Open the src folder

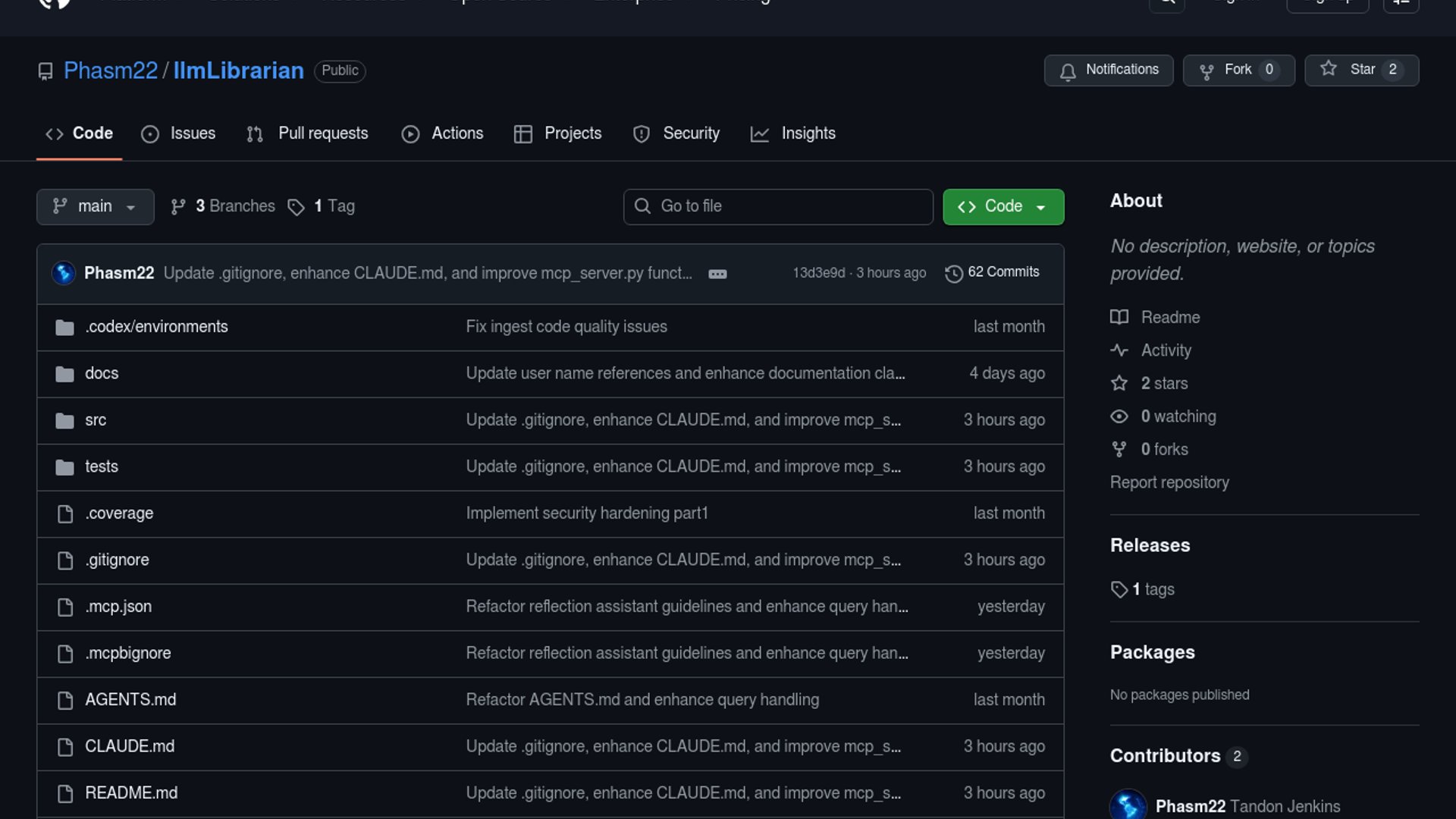coord(96,420)
